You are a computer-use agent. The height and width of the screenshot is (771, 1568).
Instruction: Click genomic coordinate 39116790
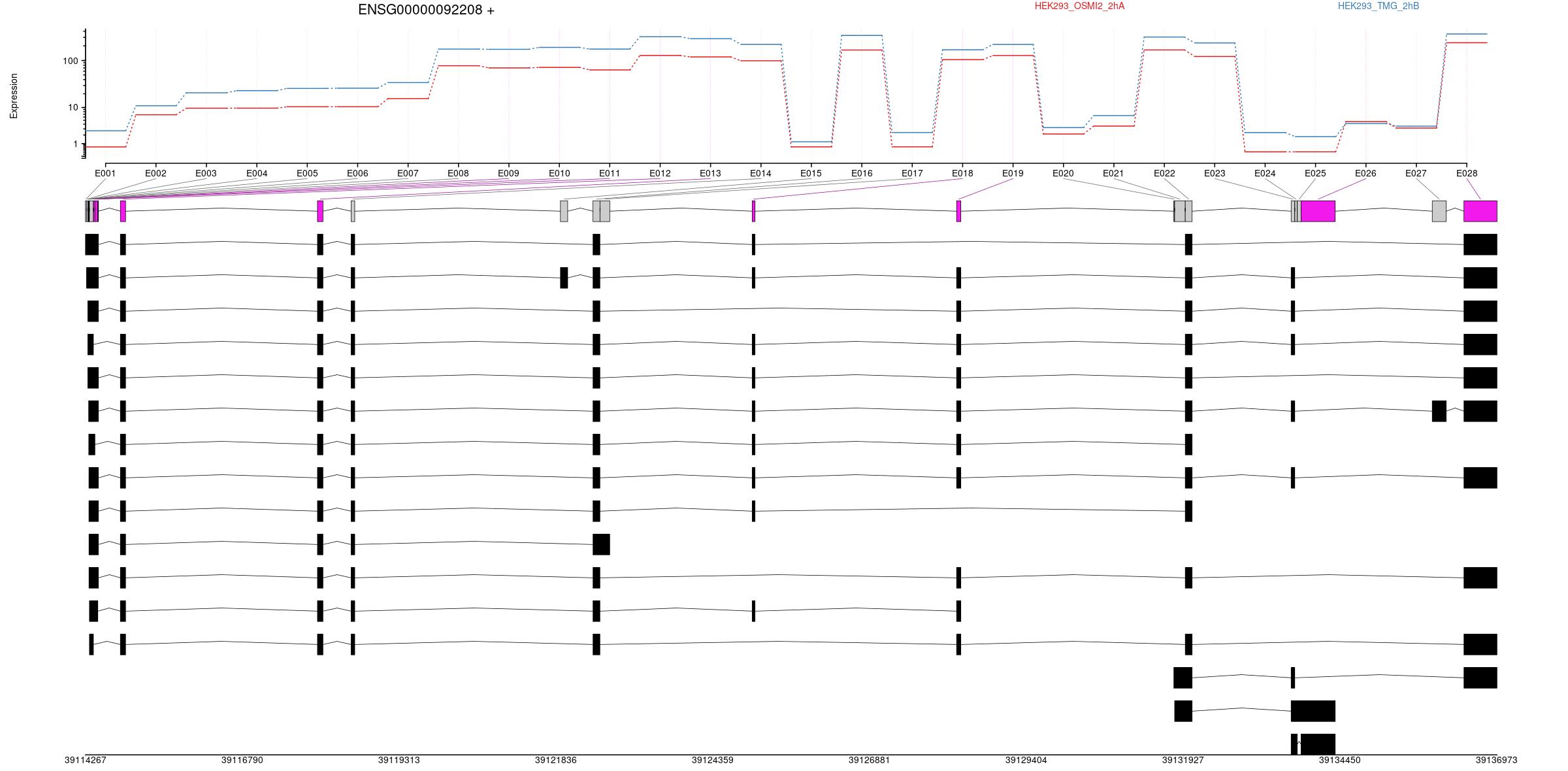click(242, 760)
